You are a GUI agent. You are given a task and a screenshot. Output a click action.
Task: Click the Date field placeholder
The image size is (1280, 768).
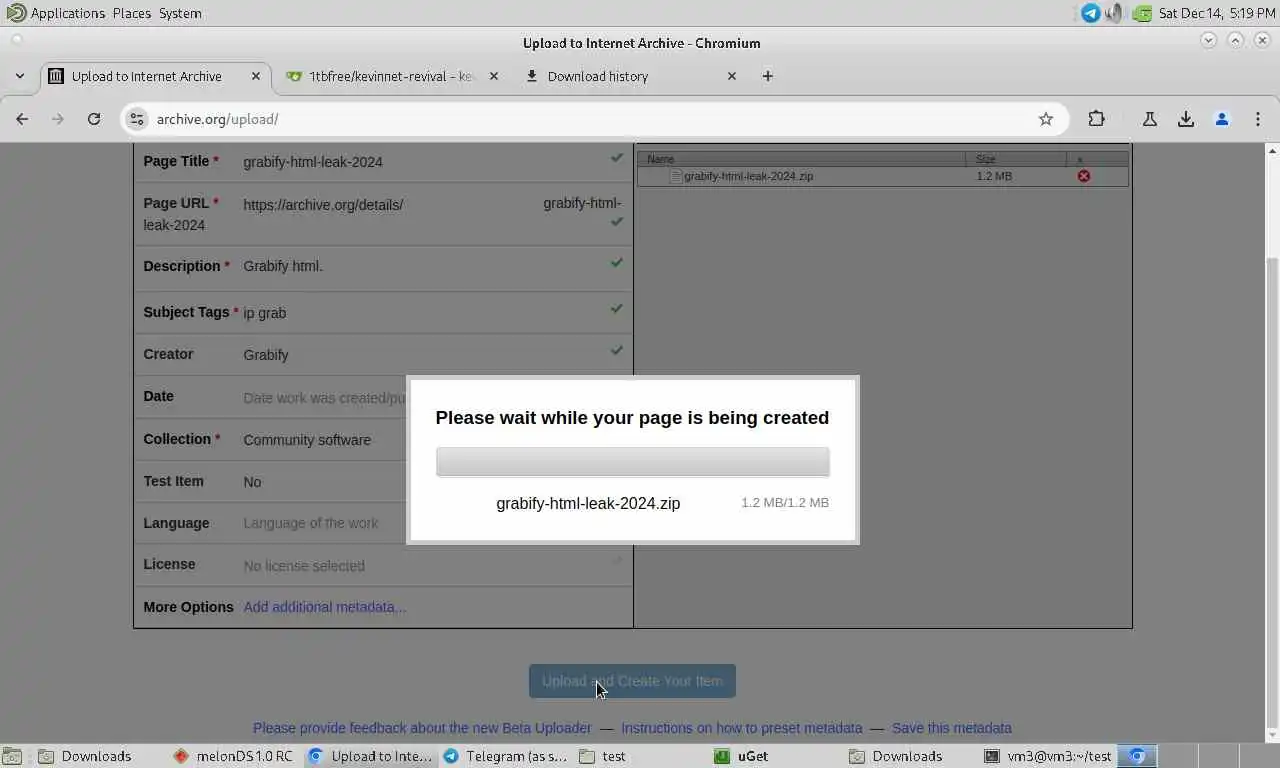click(x=325, y=398)
